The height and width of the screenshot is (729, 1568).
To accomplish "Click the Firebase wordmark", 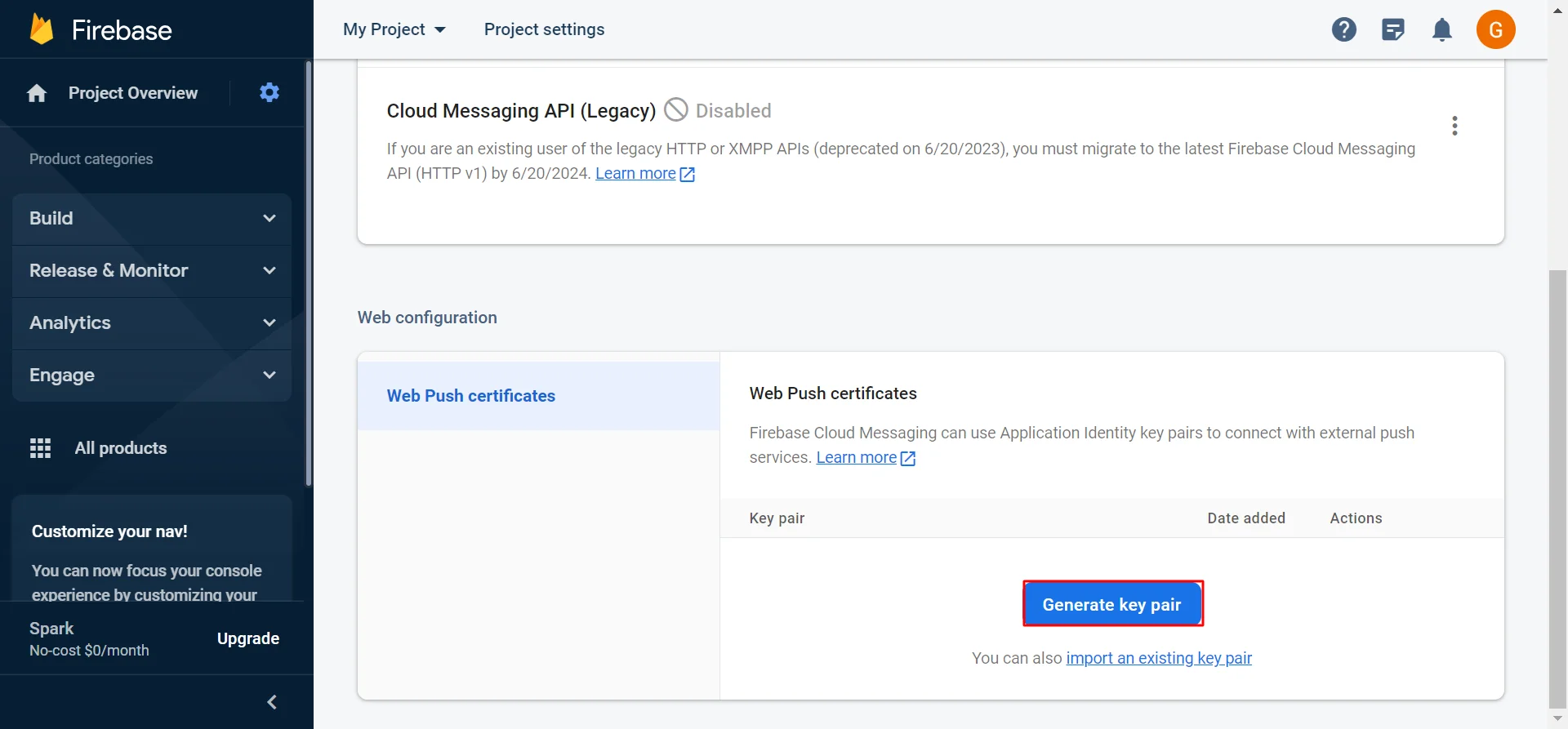I will (122, 30).
